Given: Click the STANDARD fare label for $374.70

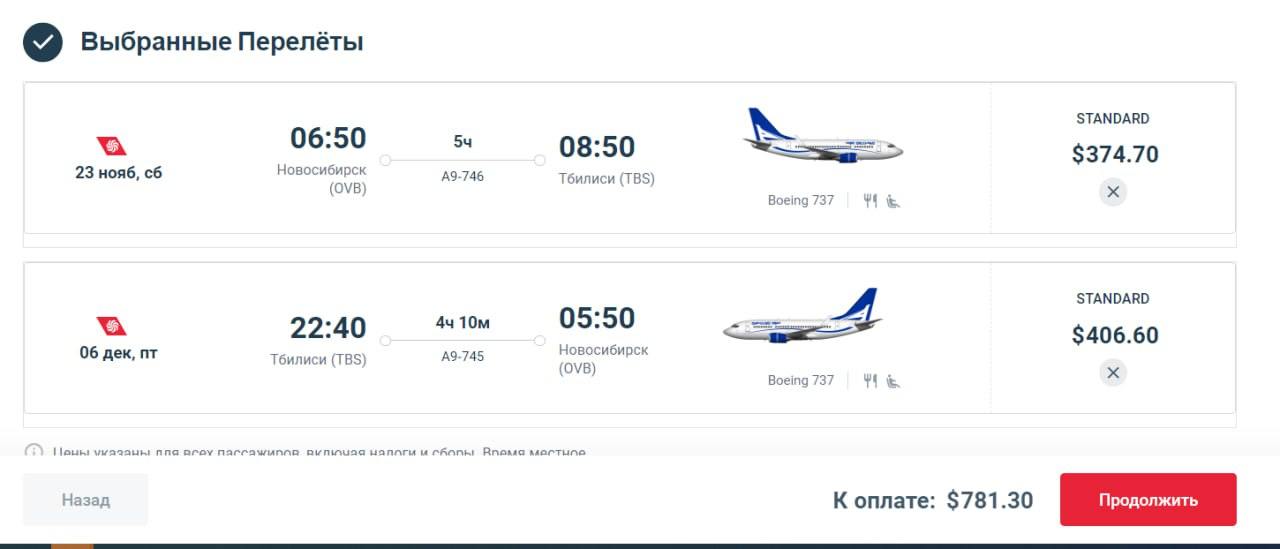Looking at the screenshot, I should pyautogui.click(x=1113, y=118).
